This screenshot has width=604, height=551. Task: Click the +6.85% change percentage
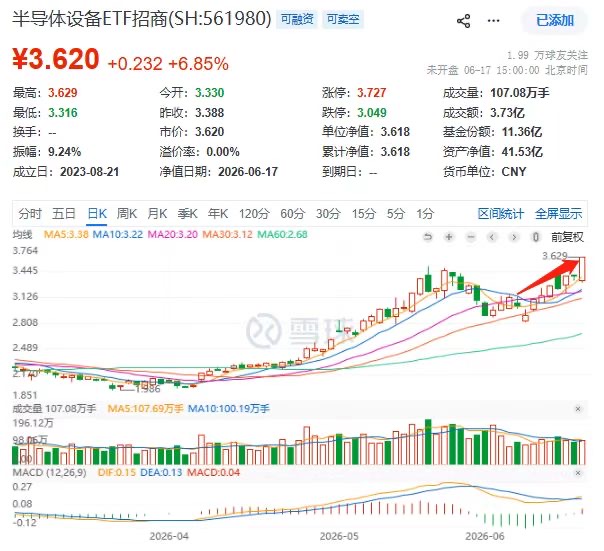click(198, 64)
